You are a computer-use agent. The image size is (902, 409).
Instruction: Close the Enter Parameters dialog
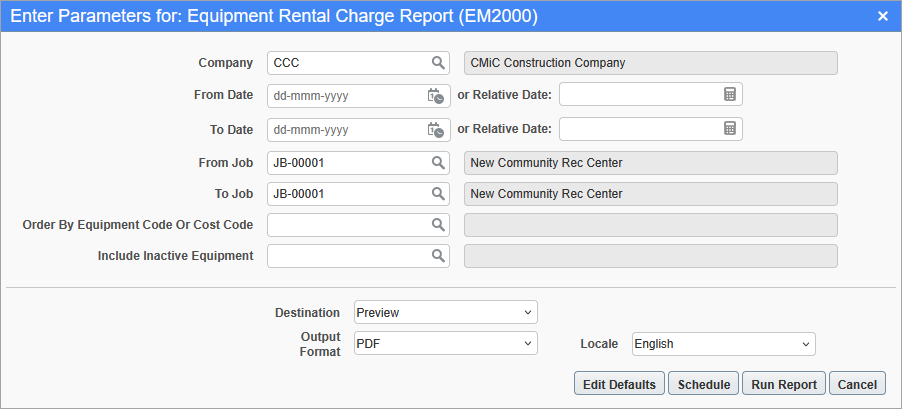(882, 16)
